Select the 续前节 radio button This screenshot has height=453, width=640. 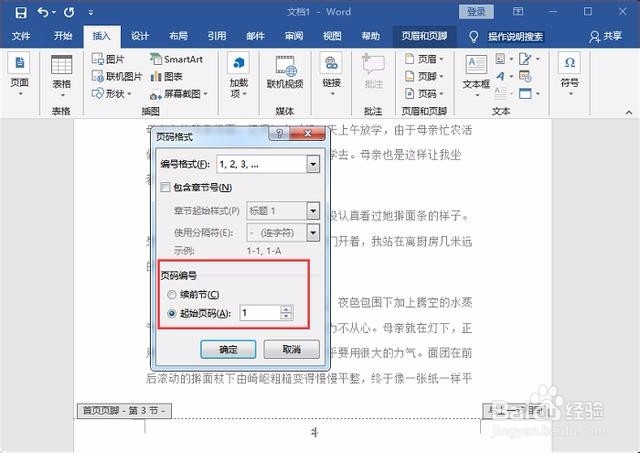(172, 295)
